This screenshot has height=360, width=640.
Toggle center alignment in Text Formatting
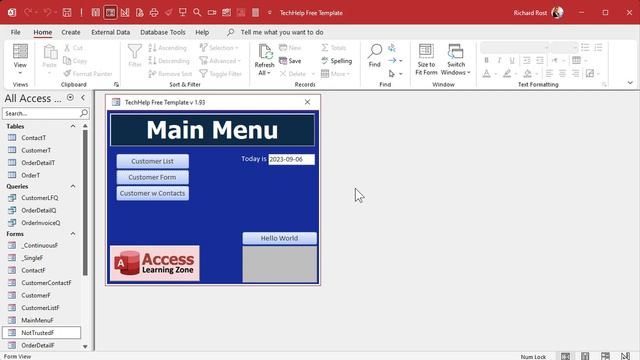[x=562, y=73]
